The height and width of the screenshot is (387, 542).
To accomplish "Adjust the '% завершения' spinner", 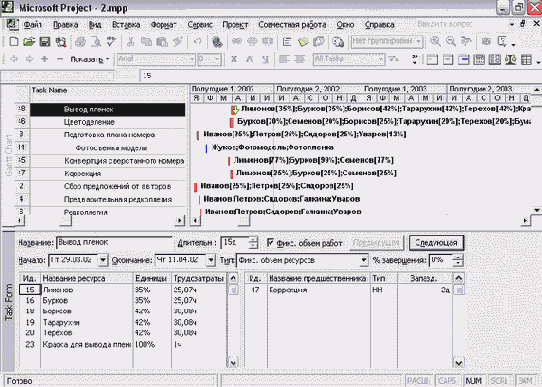I will (458, 260).
